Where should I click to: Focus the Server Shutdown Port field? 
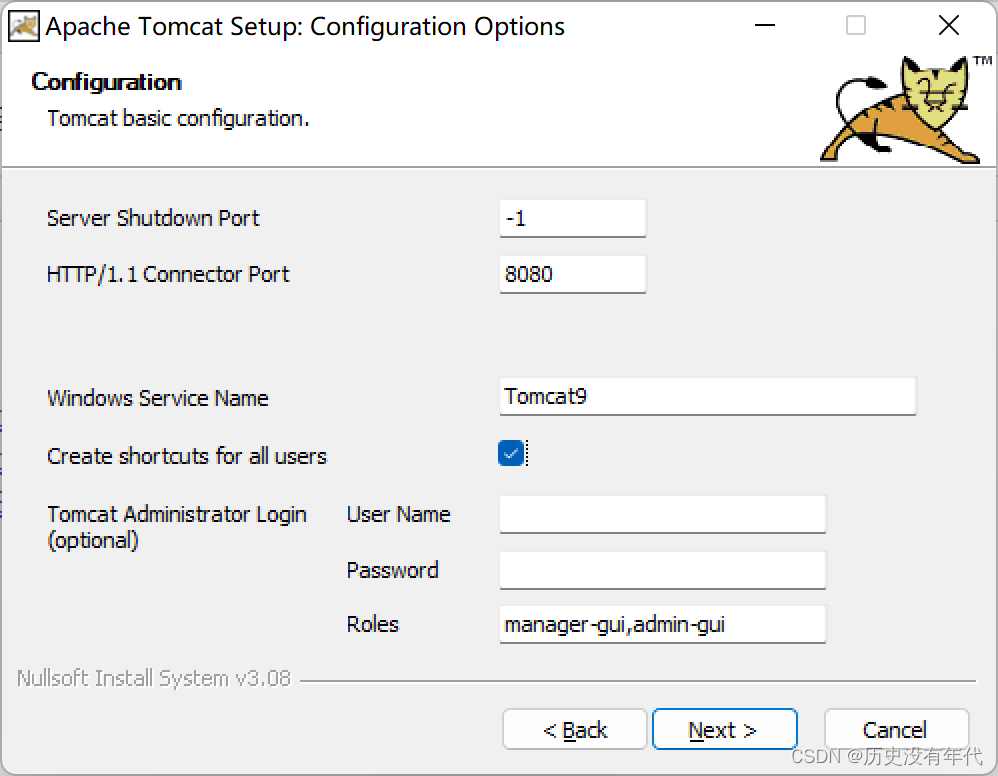click(x=572, y=218)
